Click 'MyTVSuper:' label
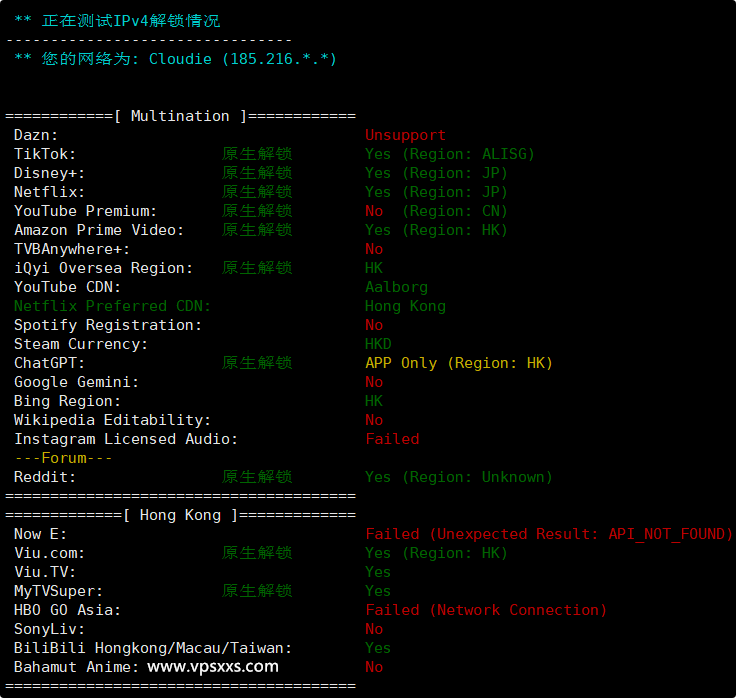The height and width of the screenshot is (698, 736). [58, 591]
